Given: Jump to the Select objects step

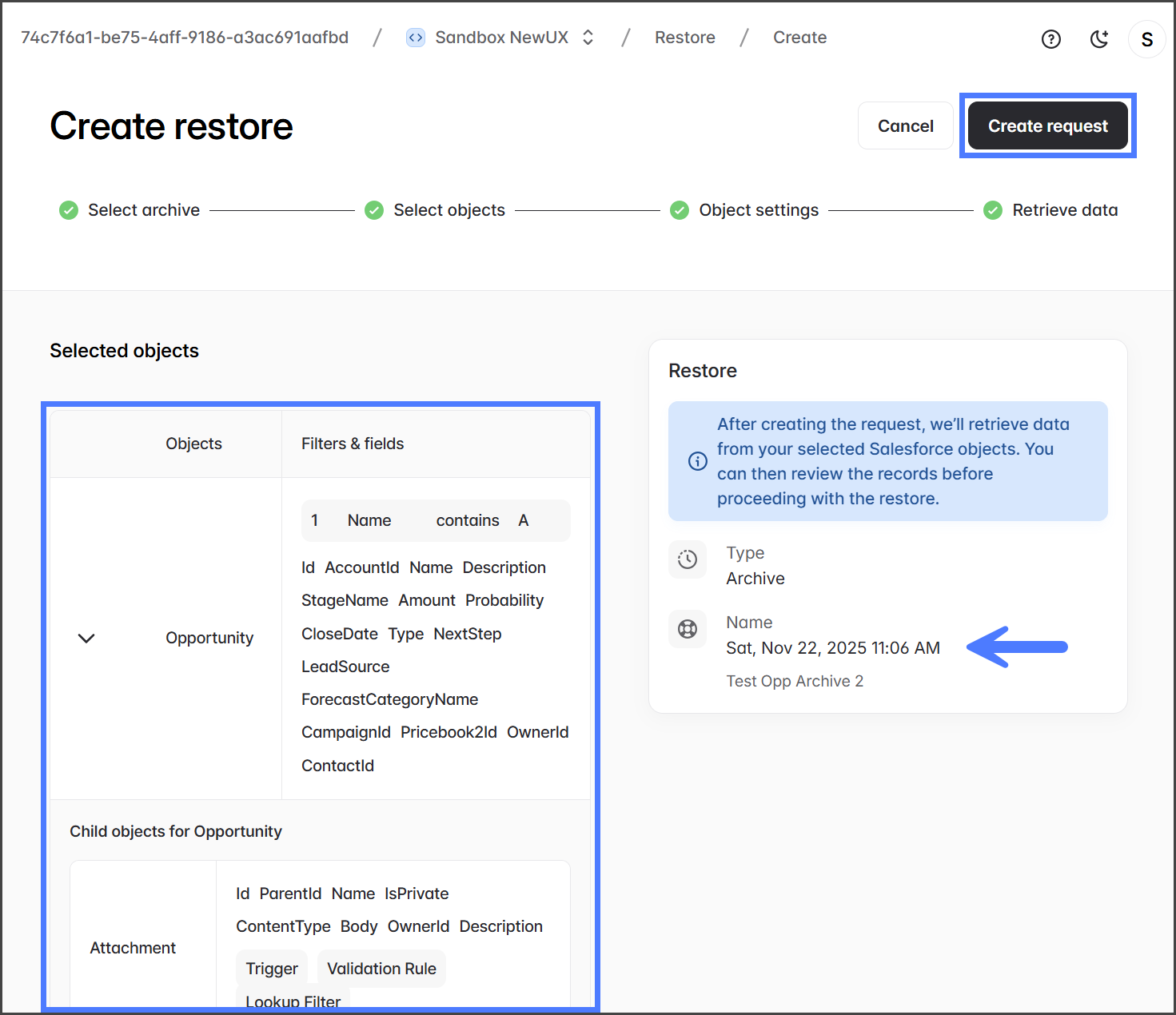Looking at the screenshot, I should 448,210.
